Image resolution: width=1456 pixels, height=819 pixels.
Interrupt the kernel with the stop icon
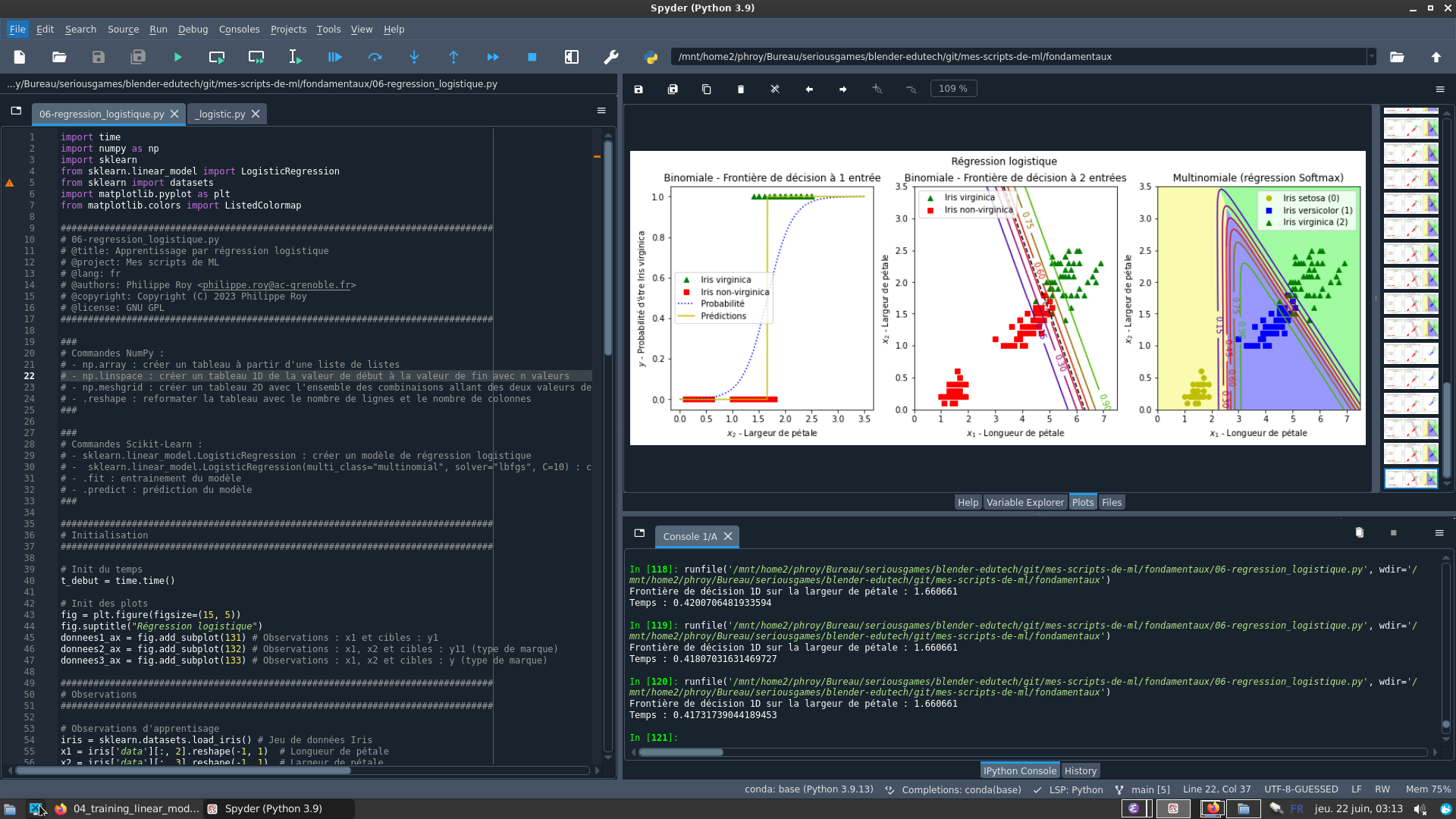[x=1394, y=533]
